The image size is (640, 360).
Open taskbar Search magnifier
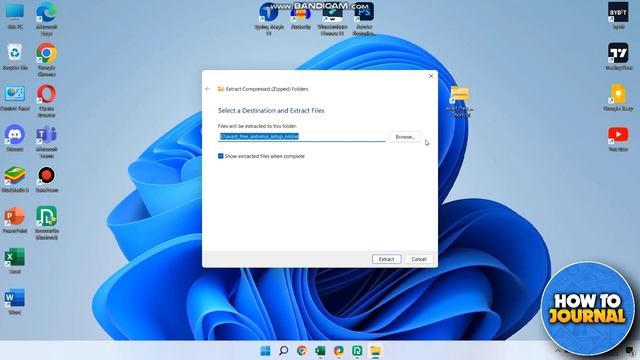click(x=283, y=351)
